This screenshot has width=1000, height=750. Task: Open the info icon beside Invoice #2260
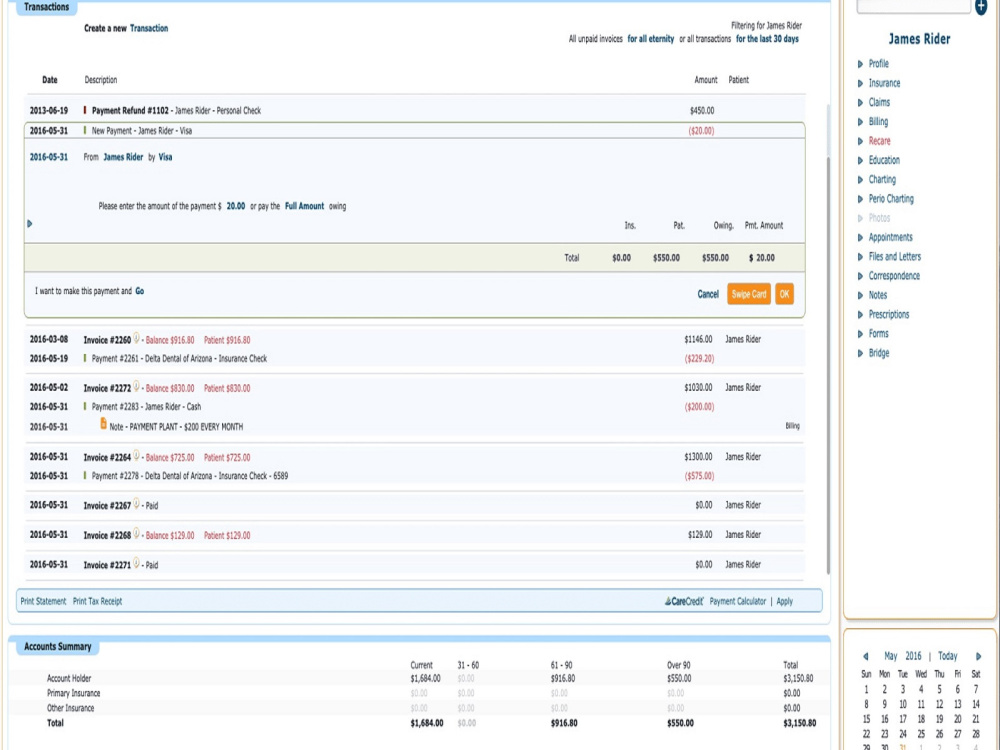[136, 339]
